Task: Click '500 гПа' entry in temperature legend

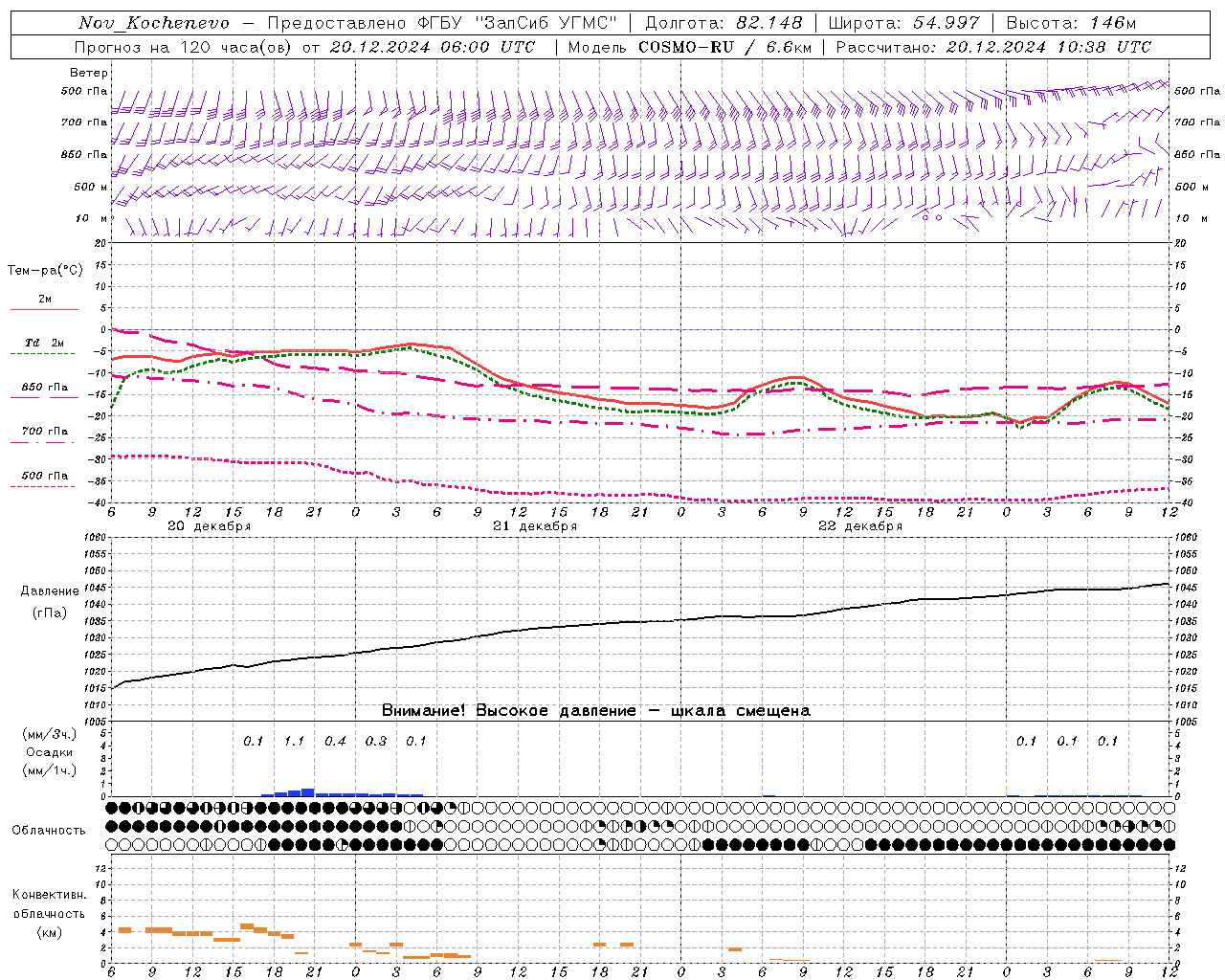Action: point(44,476)
